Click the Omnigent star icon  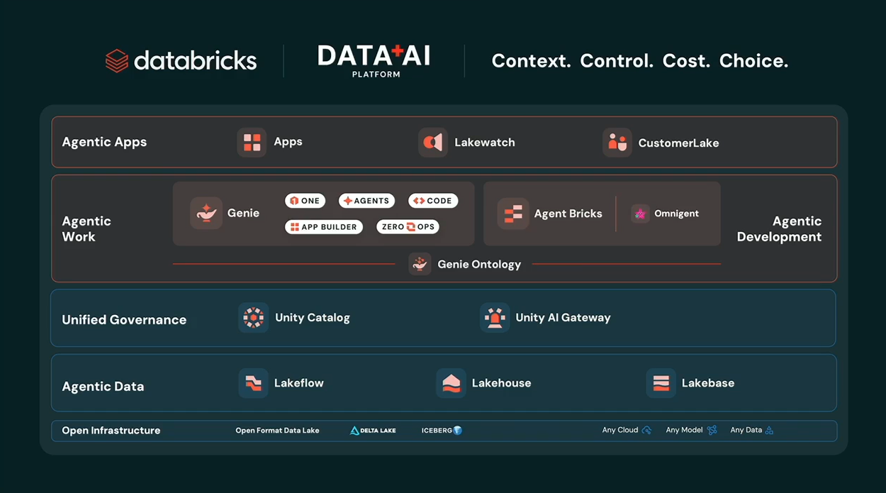tap(640, 214)
